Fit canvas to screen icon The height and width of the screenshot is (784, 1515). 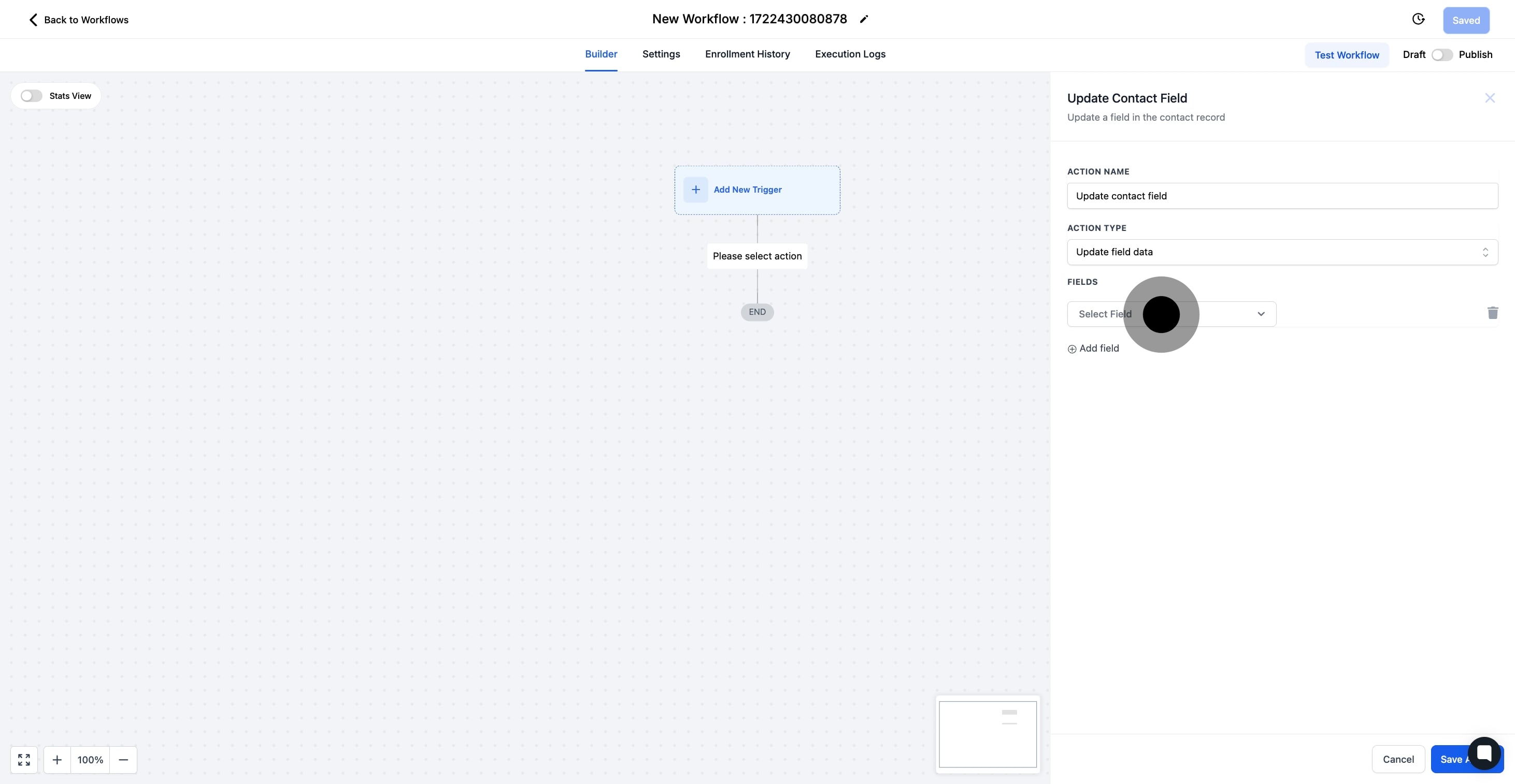(24, 759)
